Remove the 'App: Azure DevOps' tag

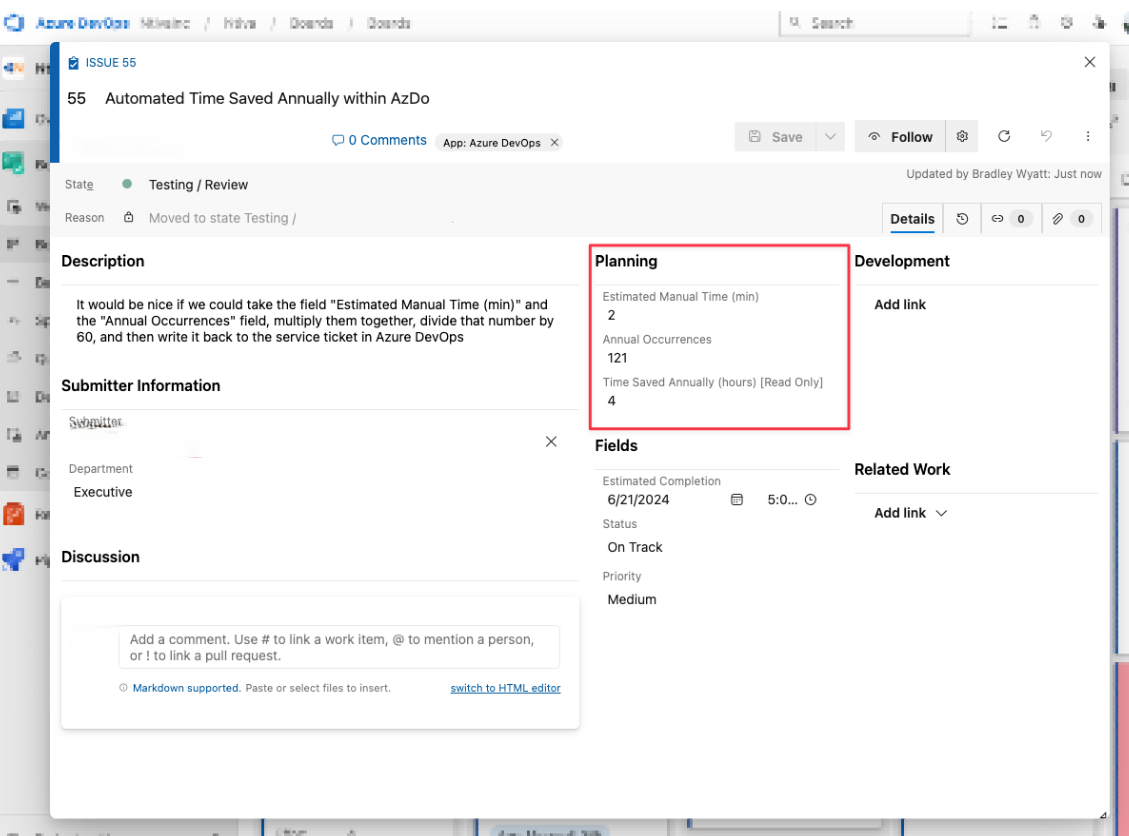(x=554, y=143)
